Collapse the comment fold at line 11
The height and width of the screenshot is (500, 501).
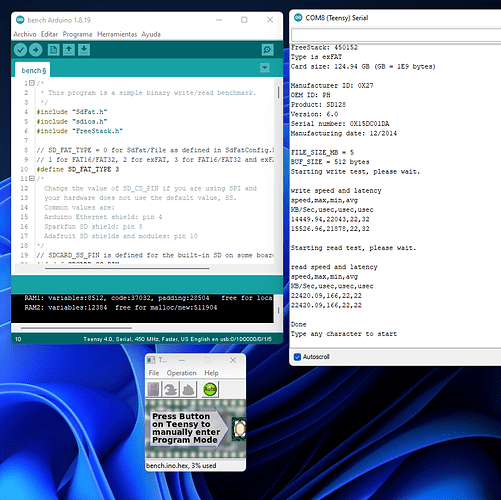pos(32,178)
